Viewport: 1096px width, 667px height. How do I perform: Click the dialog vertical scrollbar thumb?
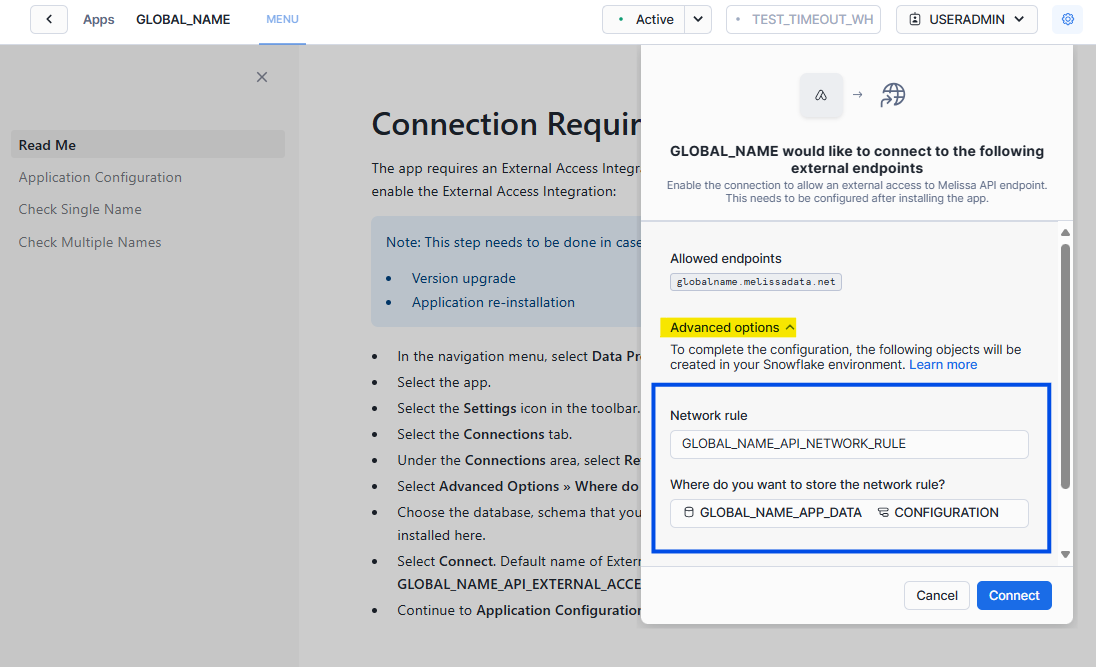[1065, 366]
